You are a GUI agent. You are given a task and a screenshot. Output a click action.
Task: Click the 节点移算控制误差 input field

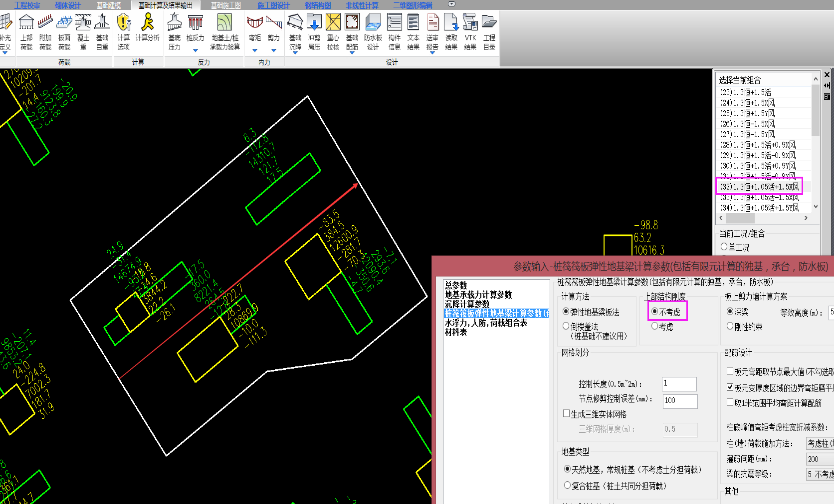[680, 400]
